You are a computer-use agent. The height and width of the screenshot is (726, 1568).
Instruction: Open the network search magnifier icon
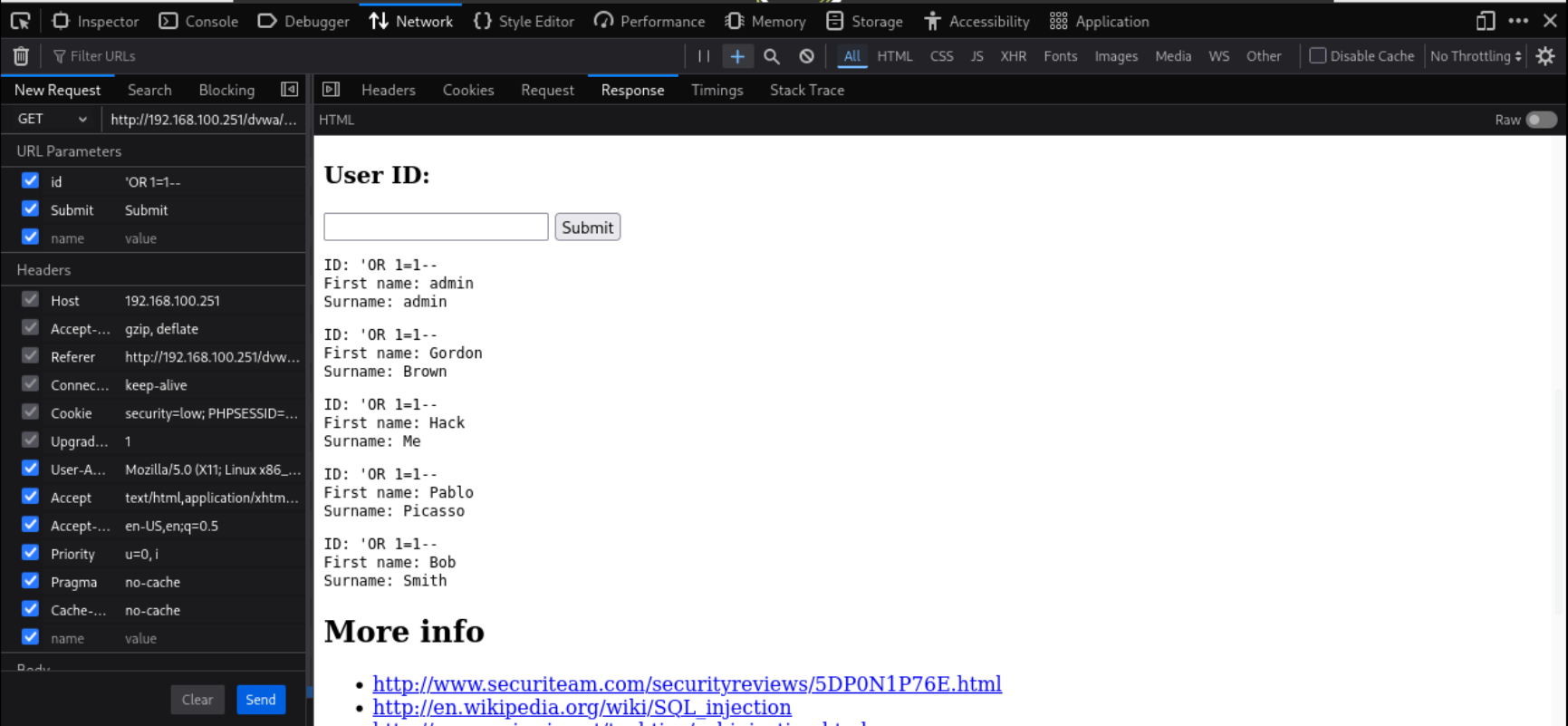pyautogui.click(x=772, y=56)
